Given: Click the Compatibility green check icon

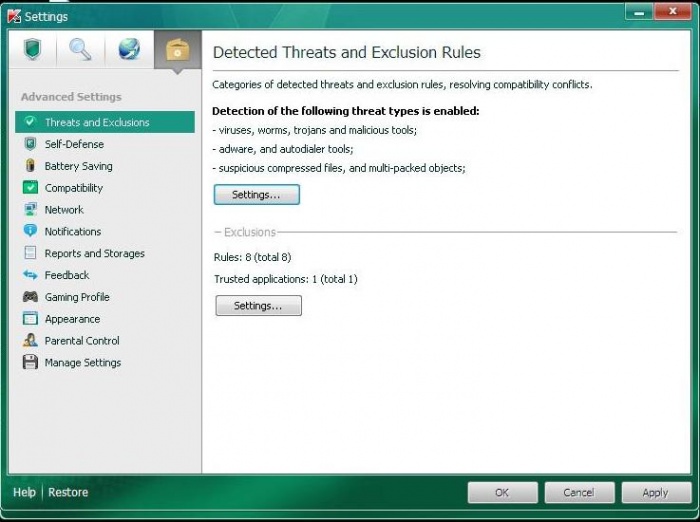Looking at the screenshot, I should 30,188.
